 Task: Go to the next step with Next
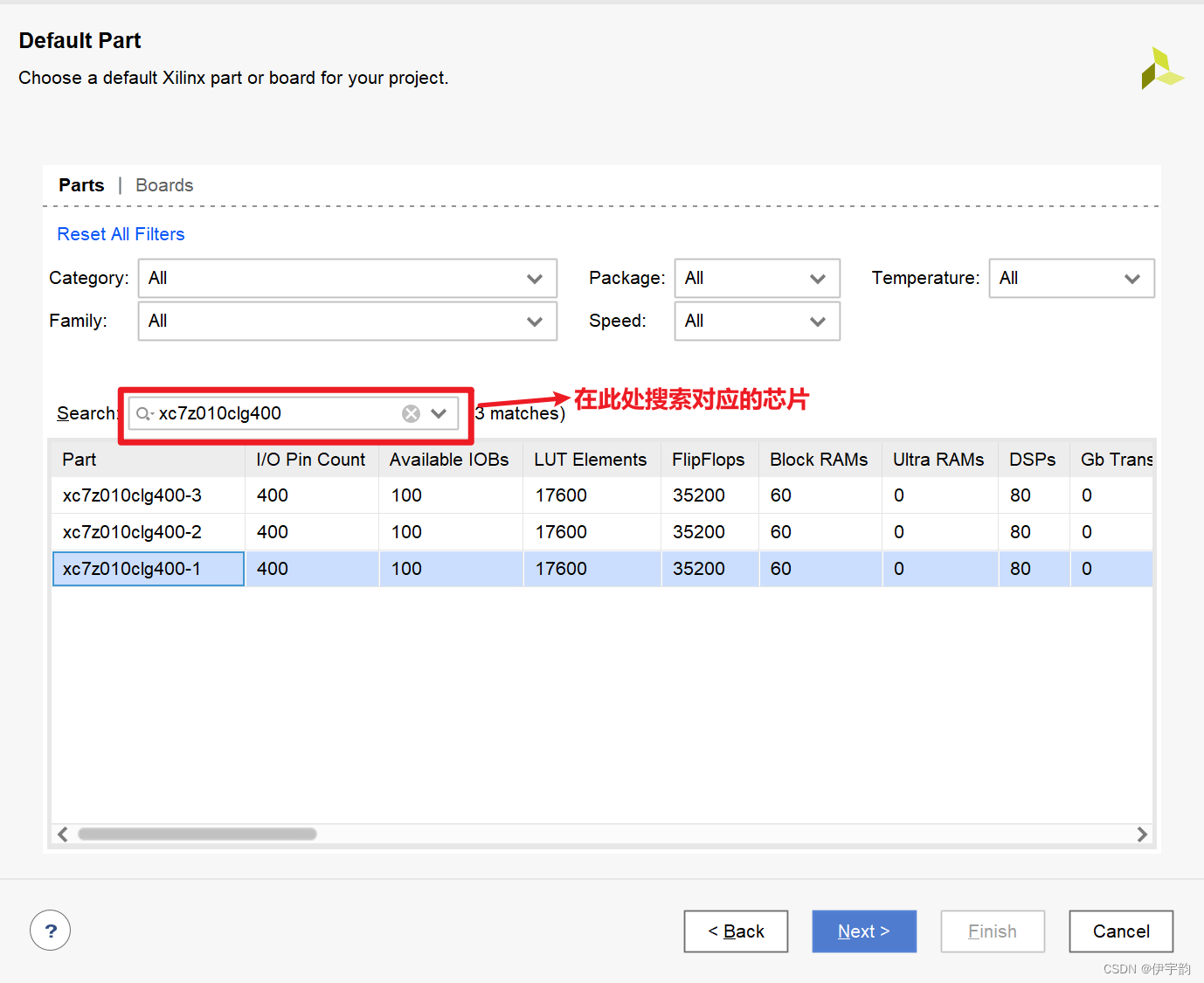pos(864,931)
